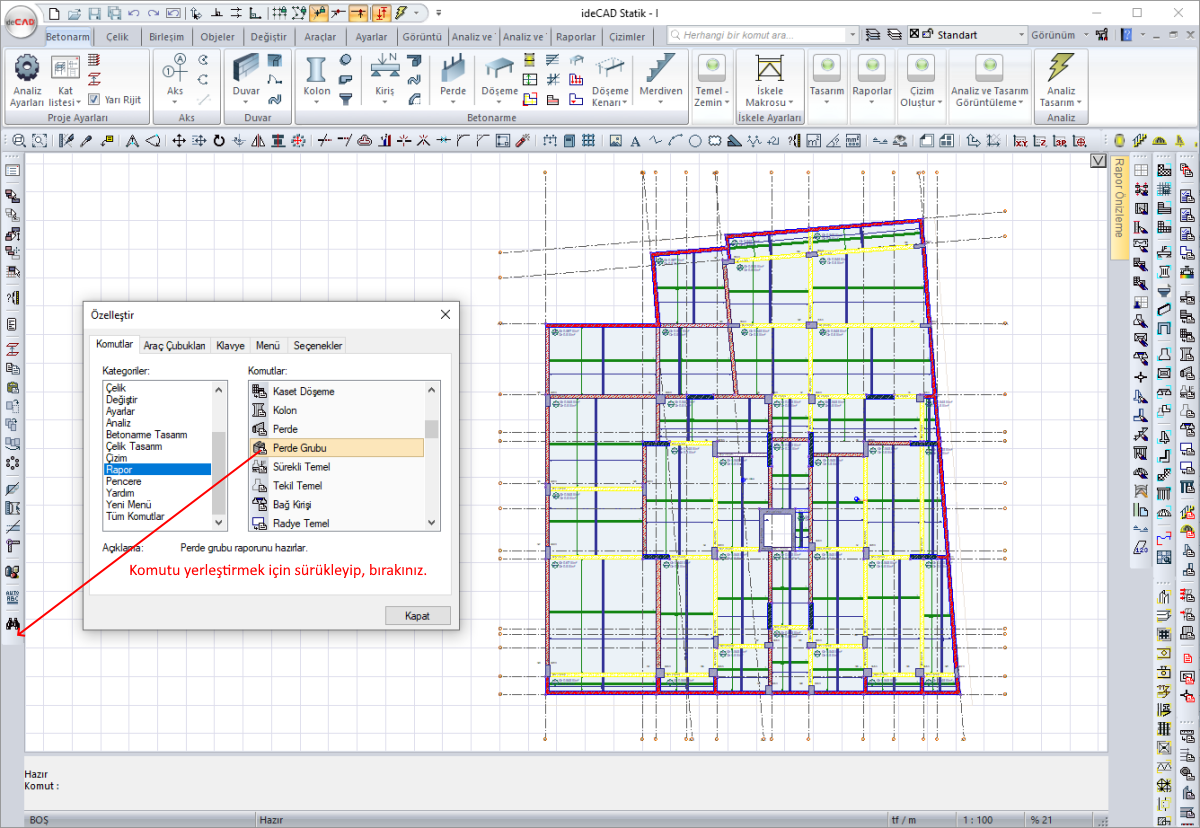This screenshot has height=828, width=1200.
Task: Open Analiz Ayarları gear icon
Action: coord(27,69)
